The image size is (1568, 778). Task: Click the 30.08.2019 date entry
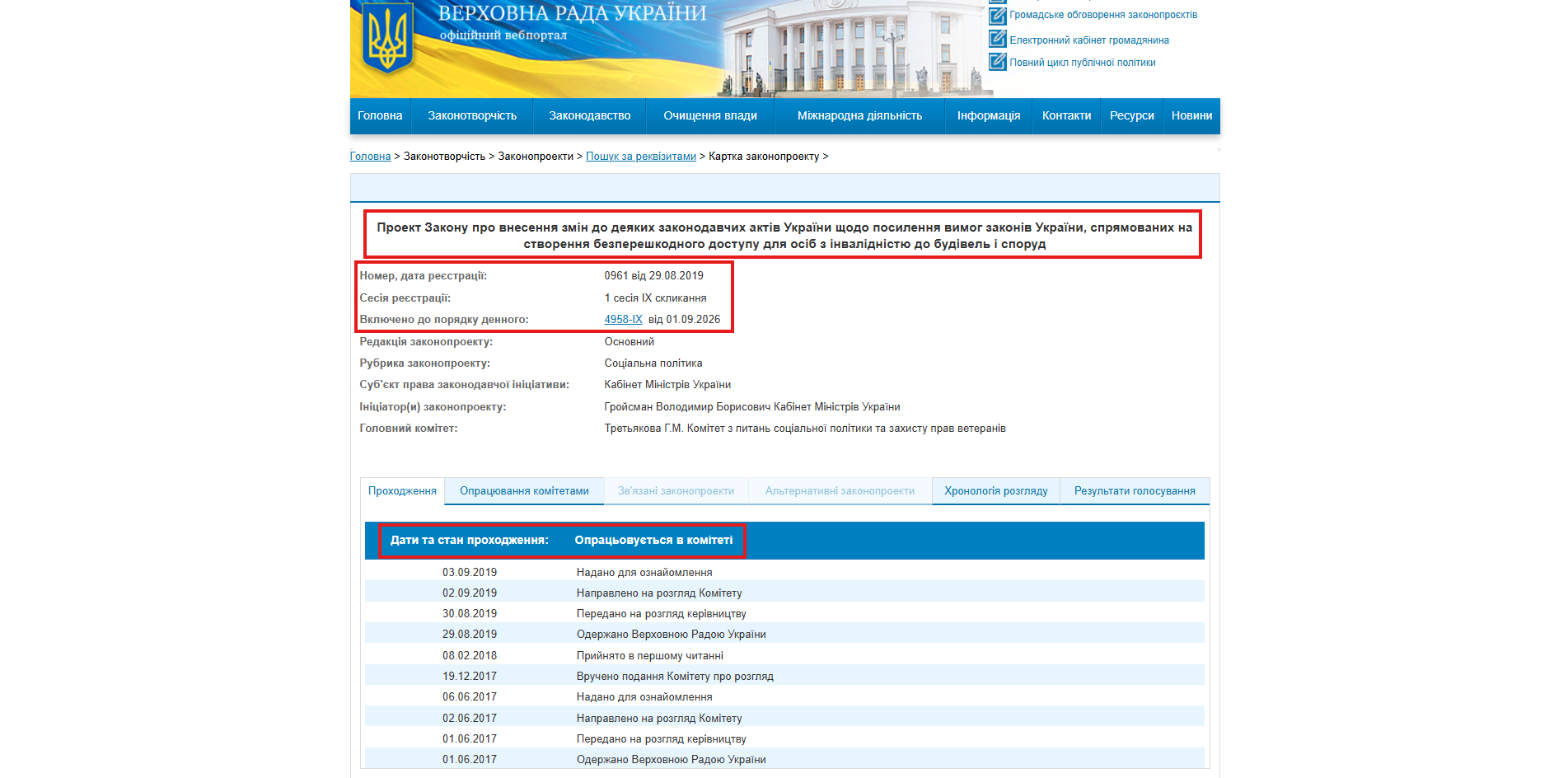(x=470, y=614)
